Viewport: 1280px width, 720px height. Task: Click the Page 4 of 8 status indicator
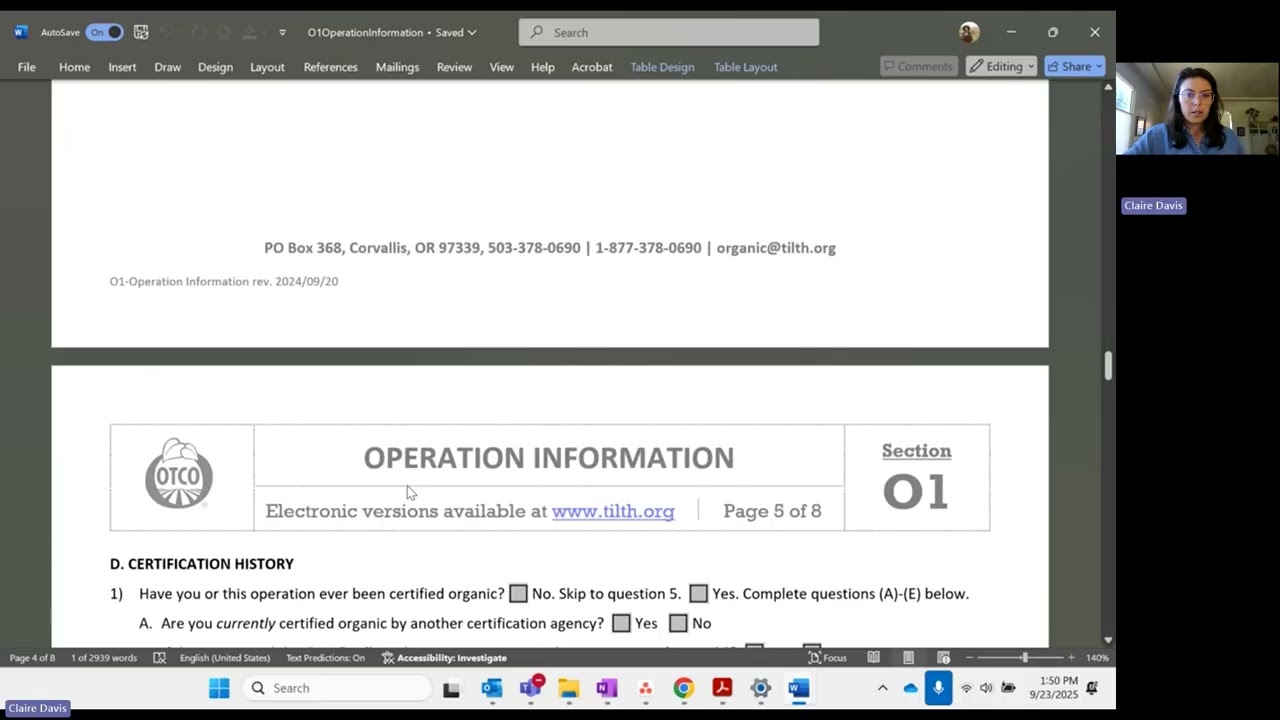[x=32, y=658]
